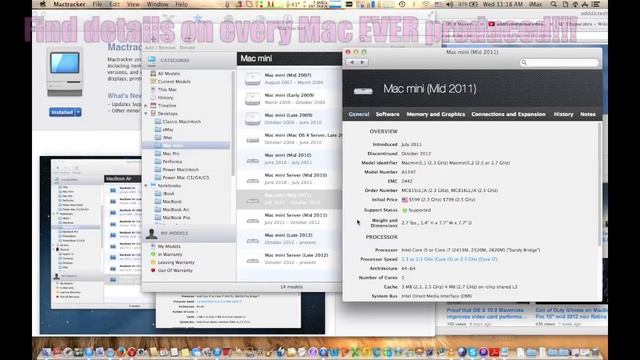Open the Mactracker application menu
Viewport: 640px width, 360px height.
pyautogui.click(x=69, y=4)
